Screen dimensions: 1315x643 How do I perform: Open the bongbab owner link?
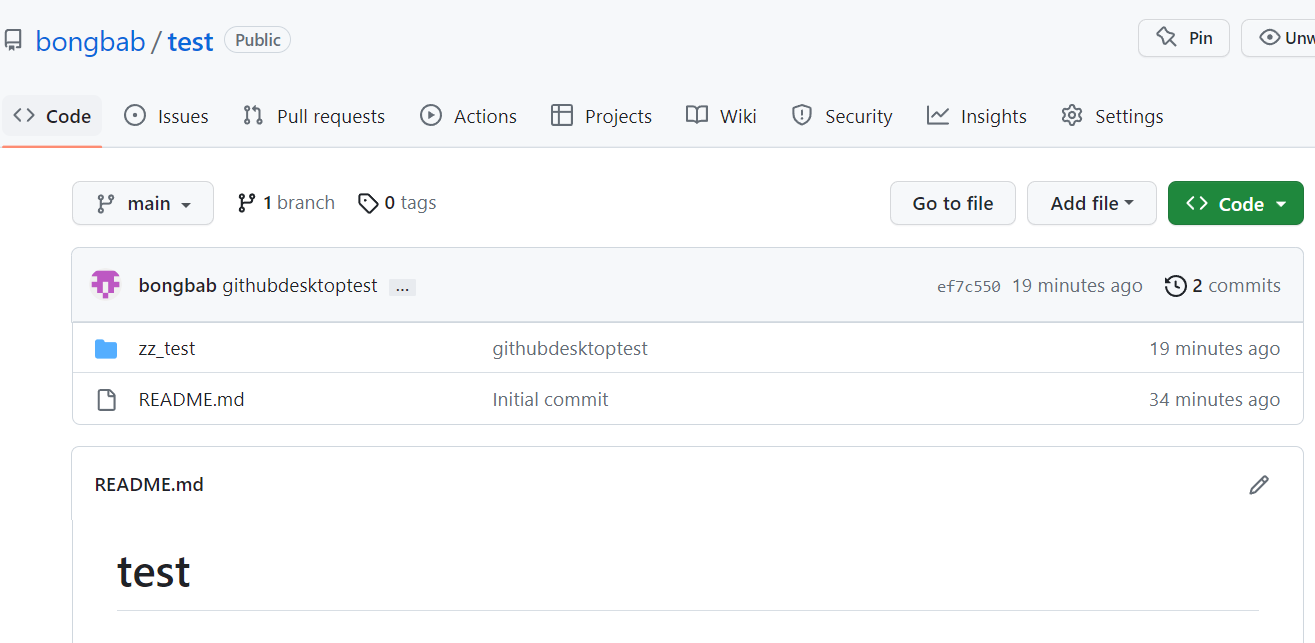click(x=90, y=41)
